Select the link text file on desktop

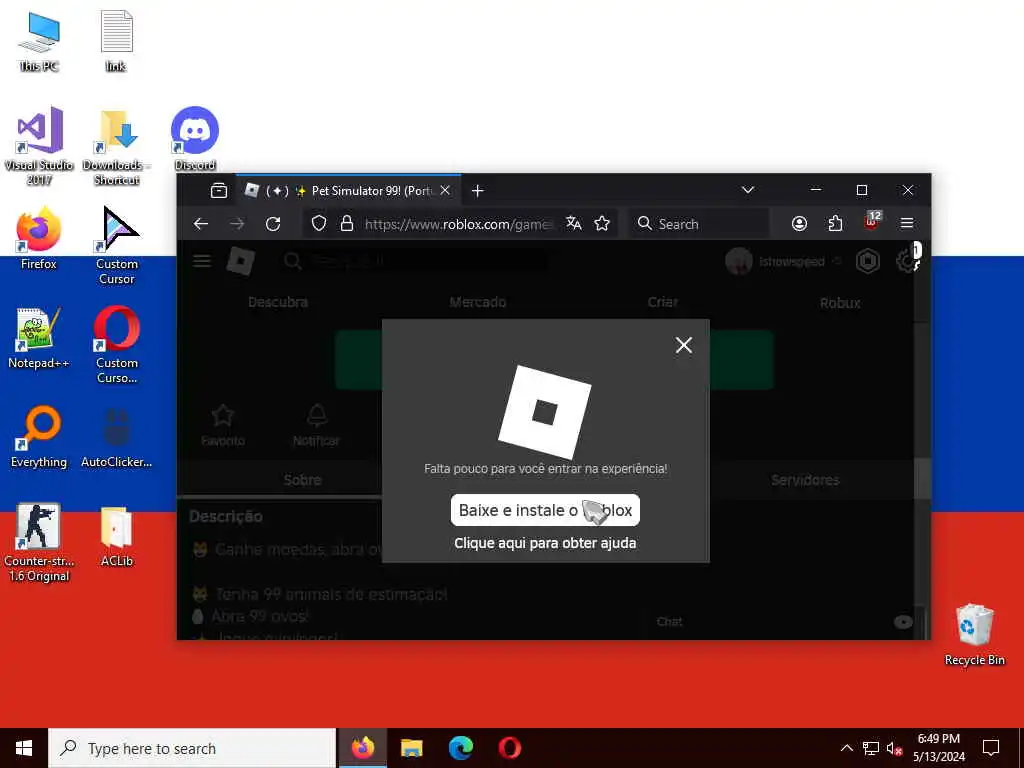tap(116, 40)
